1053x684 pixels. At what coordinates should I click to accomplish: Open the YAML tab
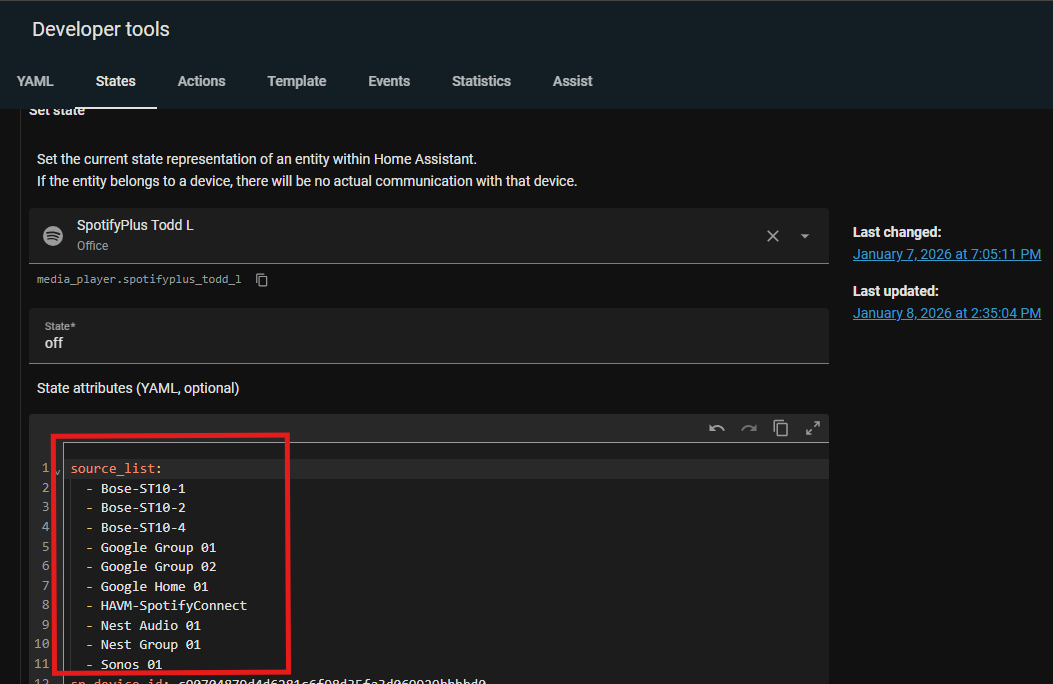pyautogui.click(x=35, y=81)
